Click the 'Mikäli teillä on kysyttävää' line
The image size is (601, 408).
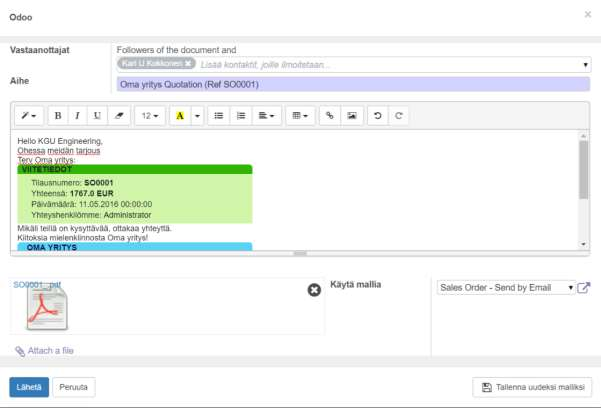[x=95, y=229]
